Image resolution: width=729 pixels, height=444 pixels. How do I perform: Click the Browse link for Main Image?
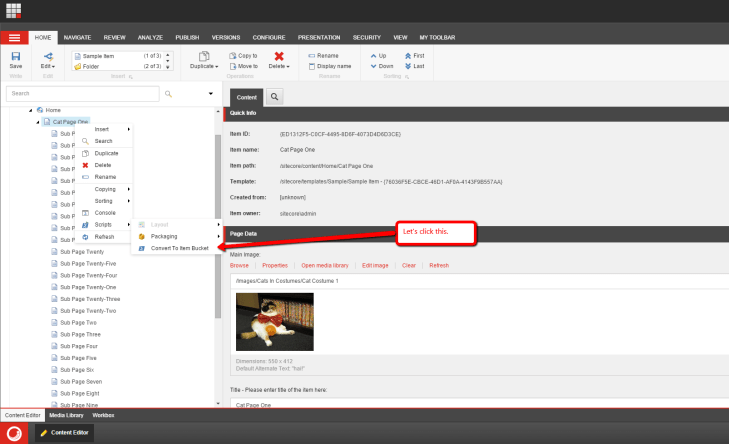pos(239,265)
